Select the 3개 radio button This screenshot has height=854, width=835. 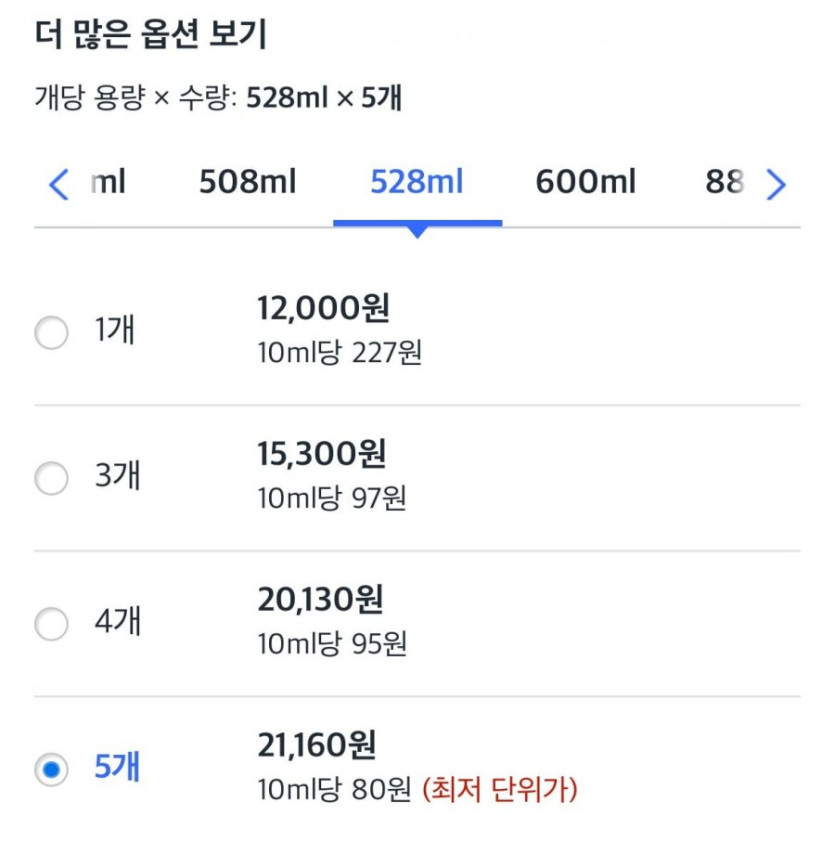(x=51, y=479)
